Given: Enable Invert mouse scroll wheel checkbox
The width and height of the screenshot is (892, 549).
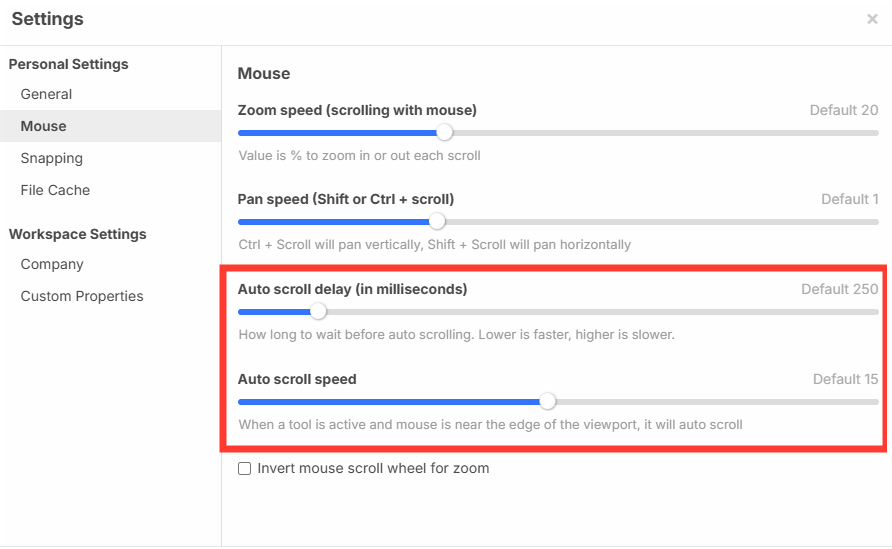Looking at the screenshot, I should [244, 468].
